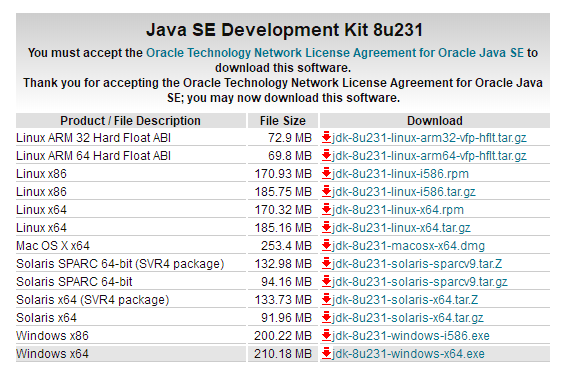
Task: Download jdk-8u231-macosx-x64.dmg
Action: point(408,246)
